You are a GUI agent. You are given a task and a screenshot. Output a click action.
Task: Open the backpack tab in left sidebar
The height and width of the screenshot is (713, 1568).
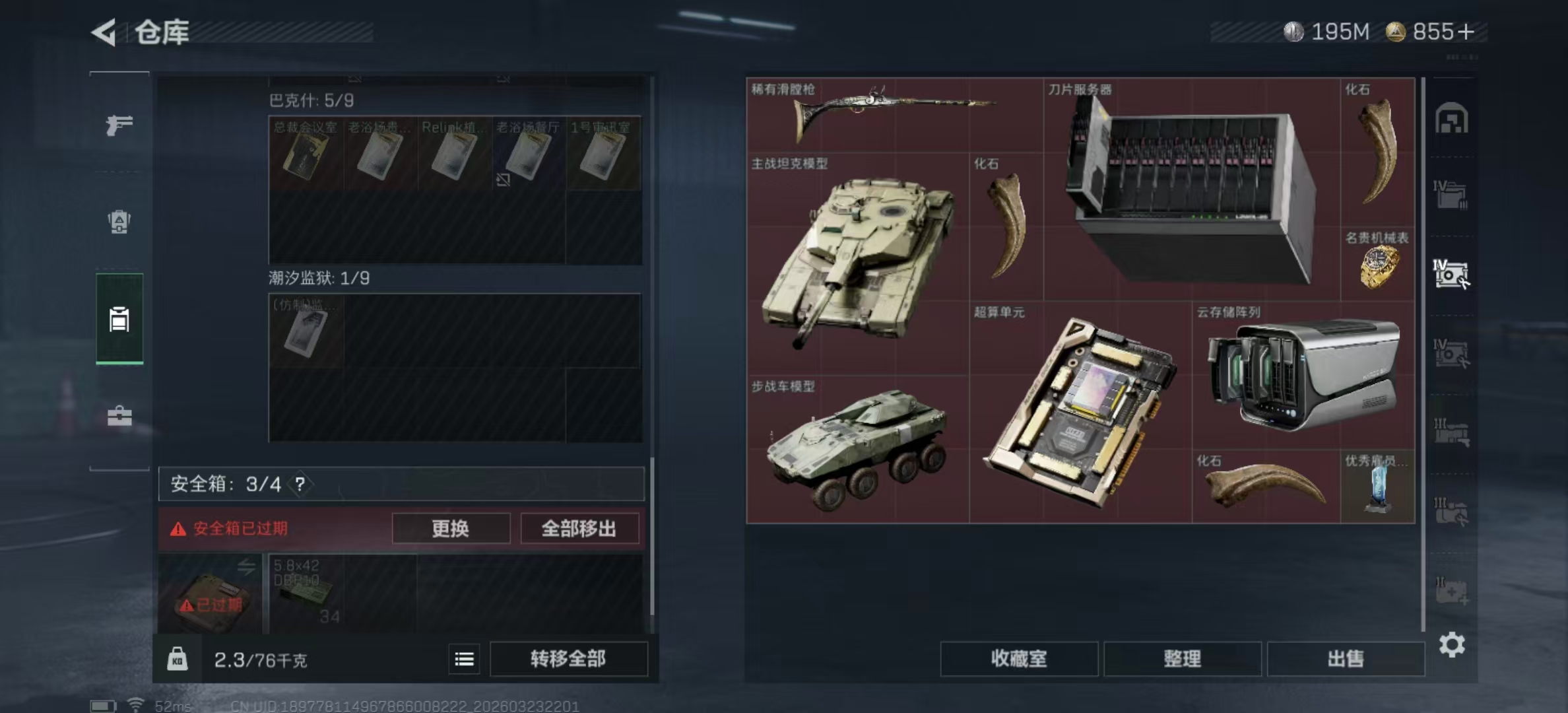tap(119, 221)
